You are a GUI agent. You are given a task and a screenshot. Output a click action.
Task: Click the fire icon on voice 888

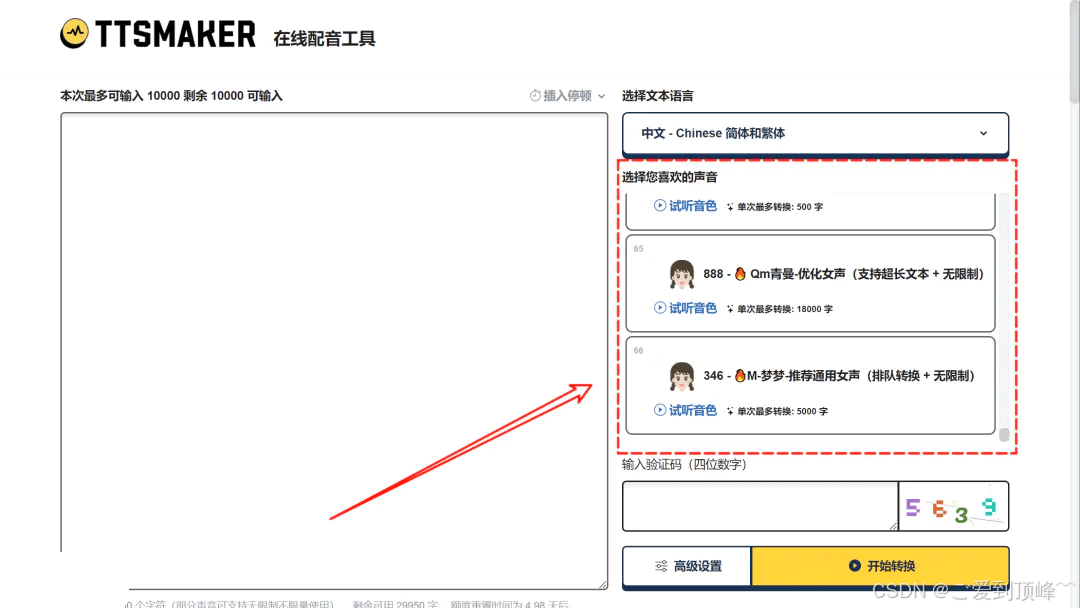[740, 274]
